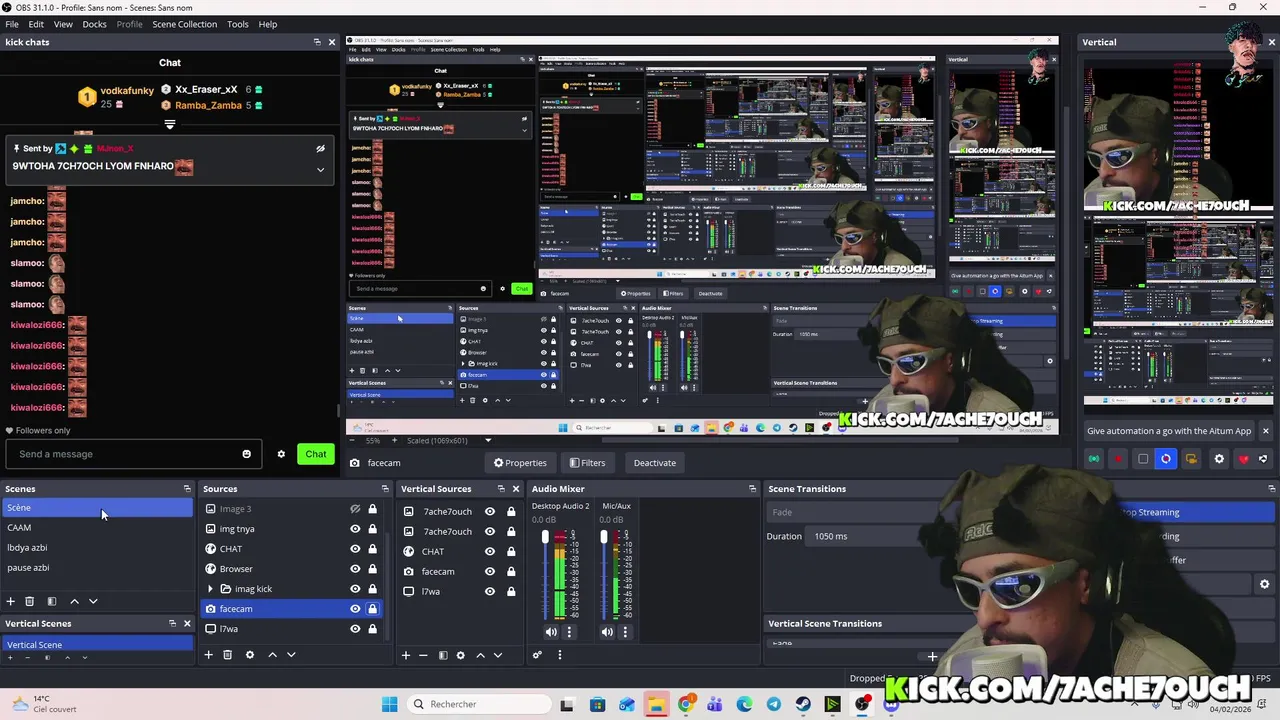This screenshot has width=1280, height=720.
Task: Expand imag kick group
Action: 210,589
